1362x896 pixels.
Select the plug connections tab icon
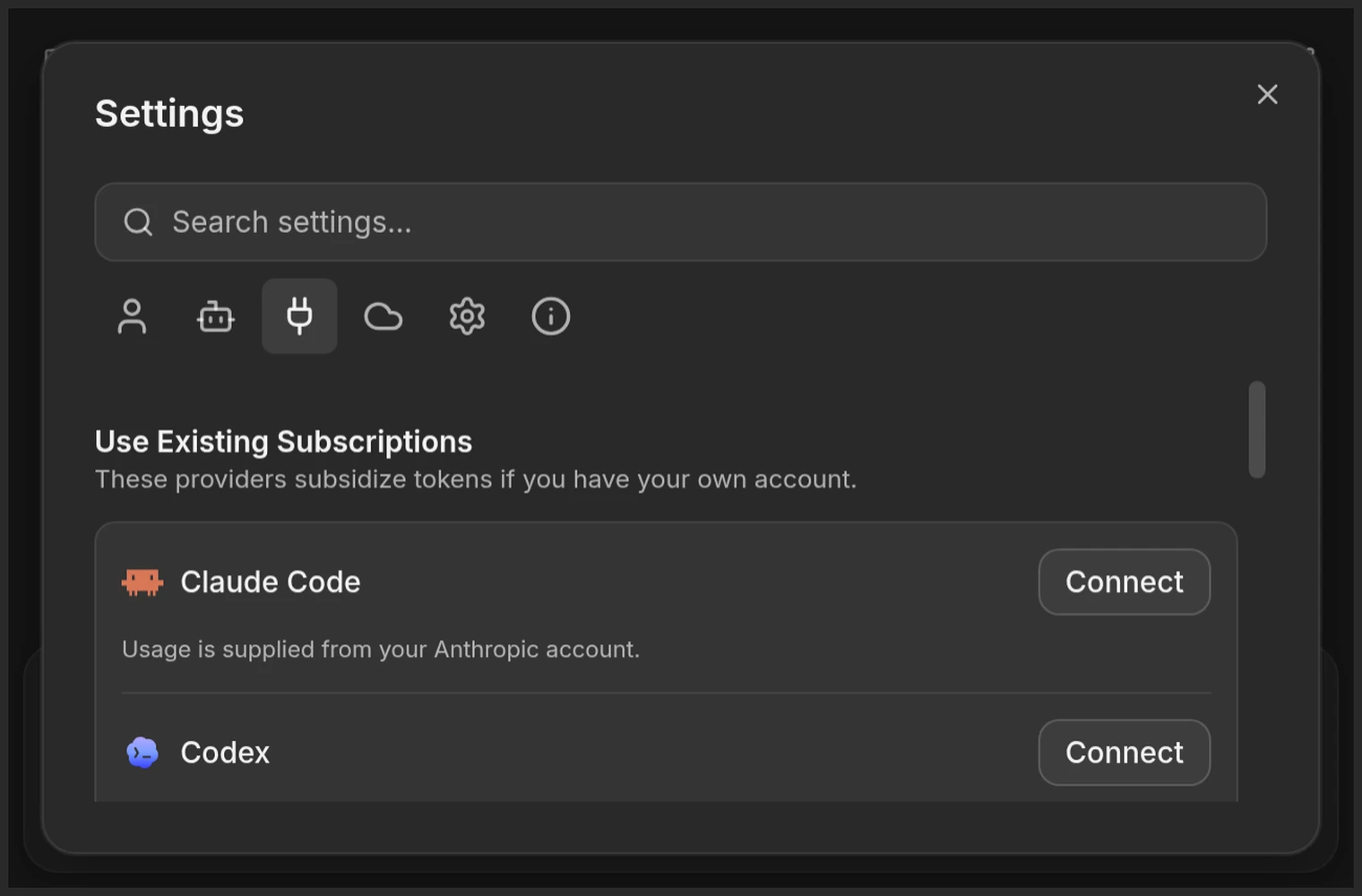tap(299, 316)
